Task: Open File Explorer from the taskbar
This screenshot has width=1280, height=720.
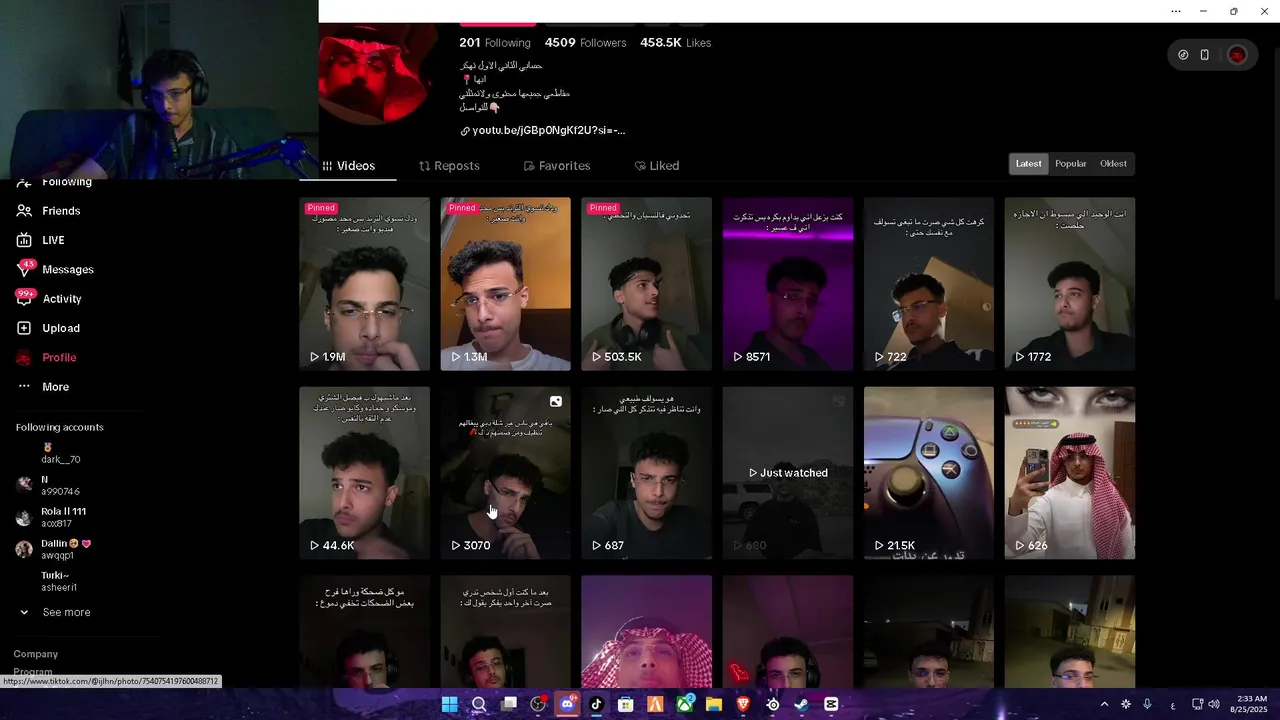Action: (714, 704)
